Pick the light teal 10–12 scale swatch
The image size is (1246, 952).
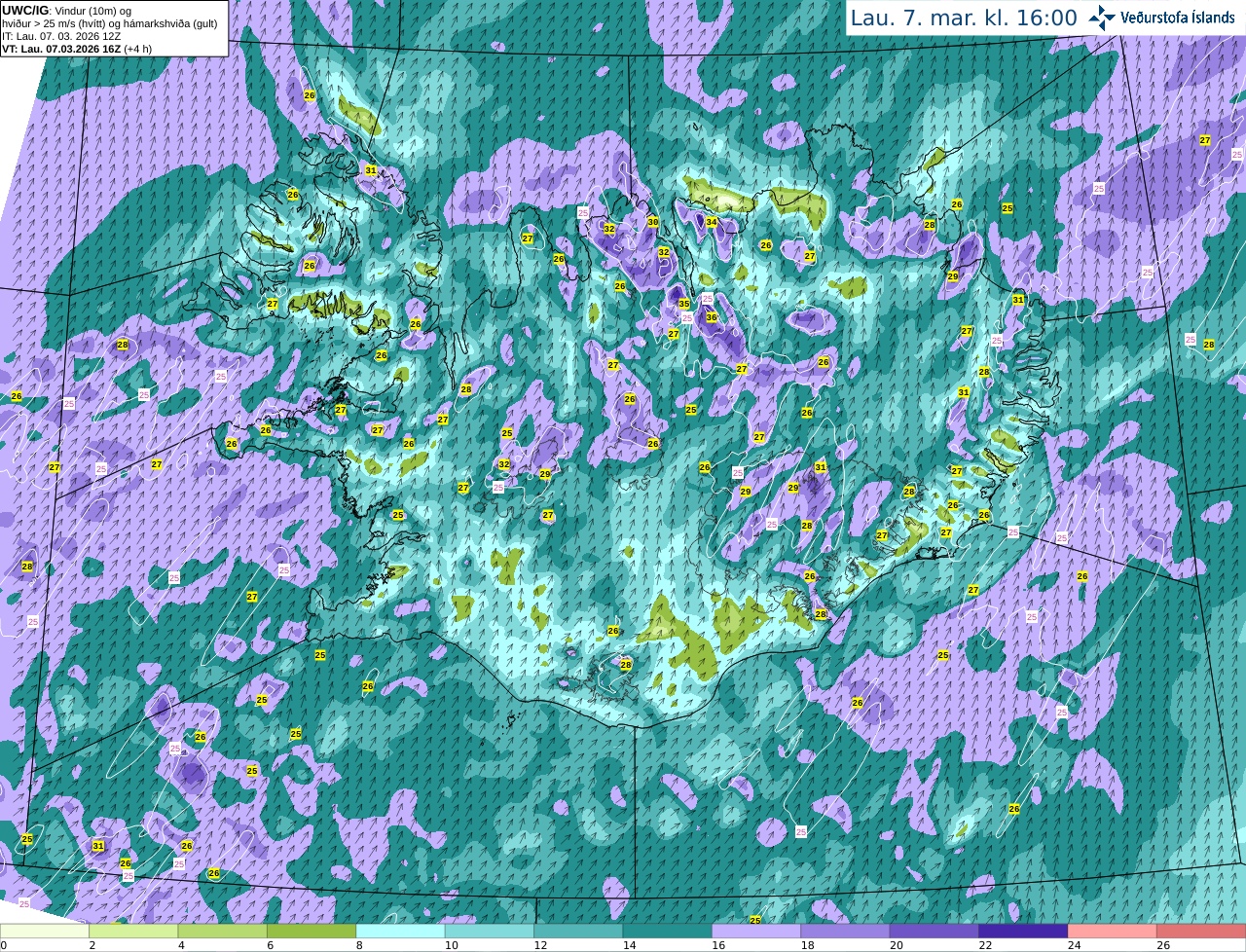pos(490,932)
